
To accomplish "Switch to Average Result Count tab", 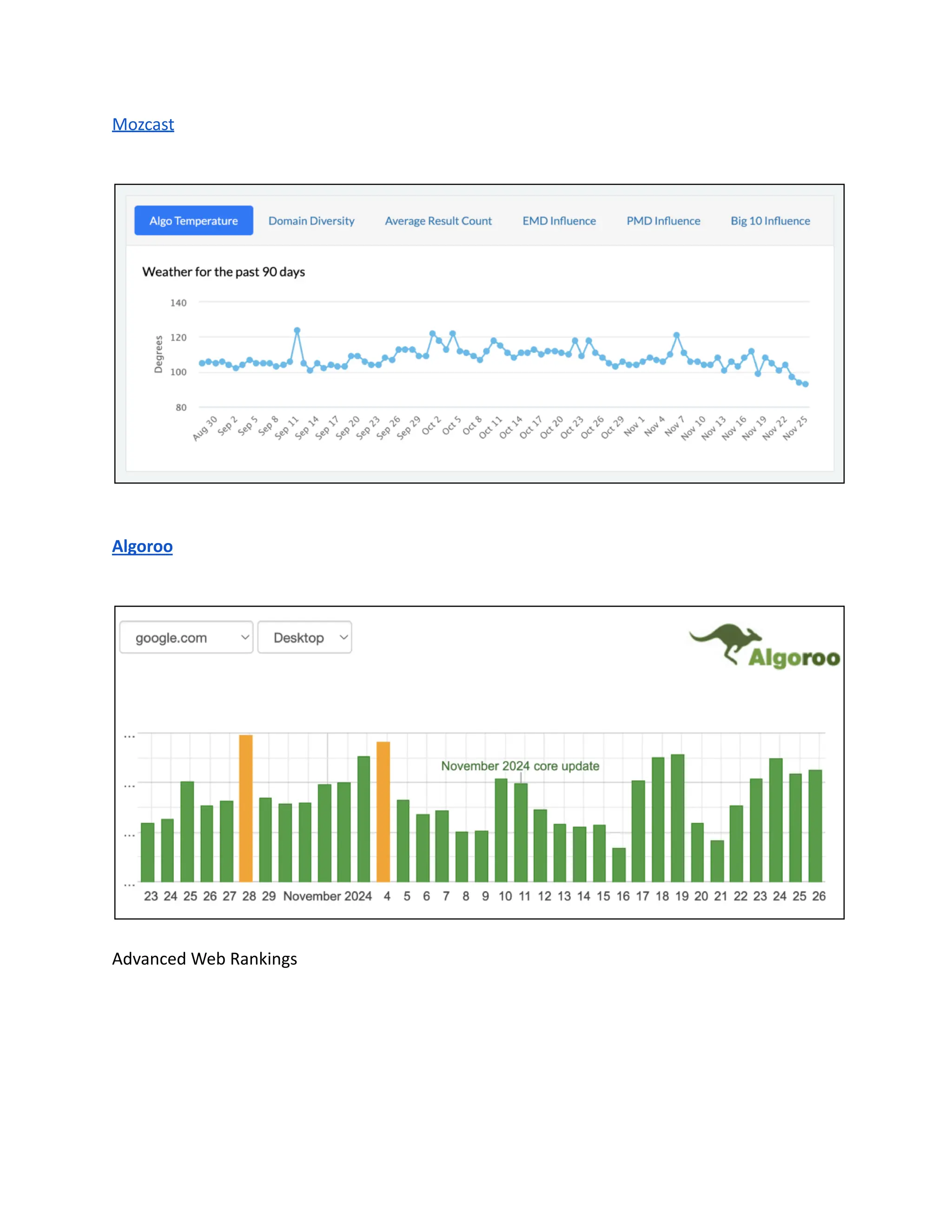I will point(438,220).
